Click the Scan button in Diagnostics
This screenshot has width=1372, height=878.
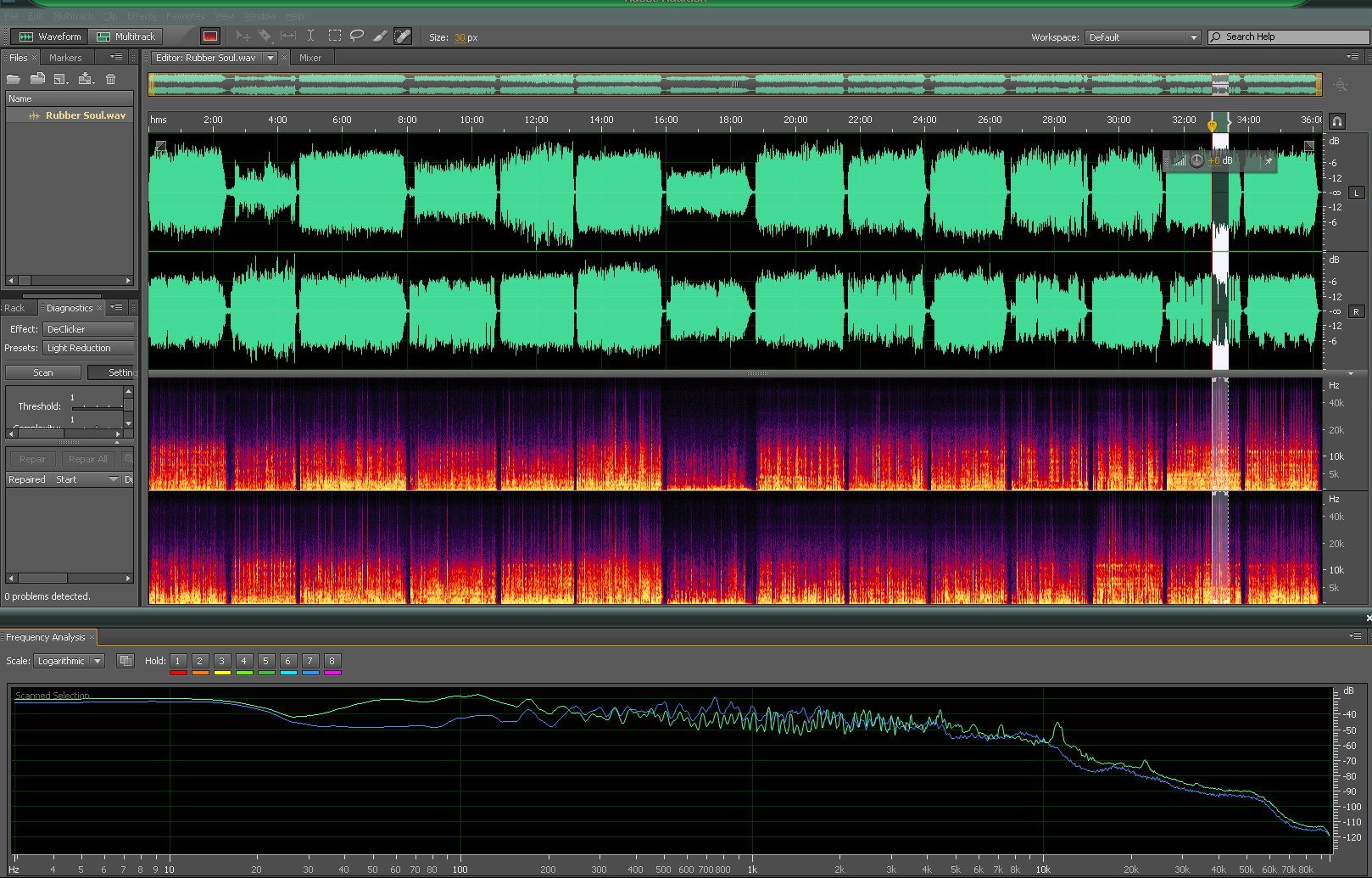43,372
